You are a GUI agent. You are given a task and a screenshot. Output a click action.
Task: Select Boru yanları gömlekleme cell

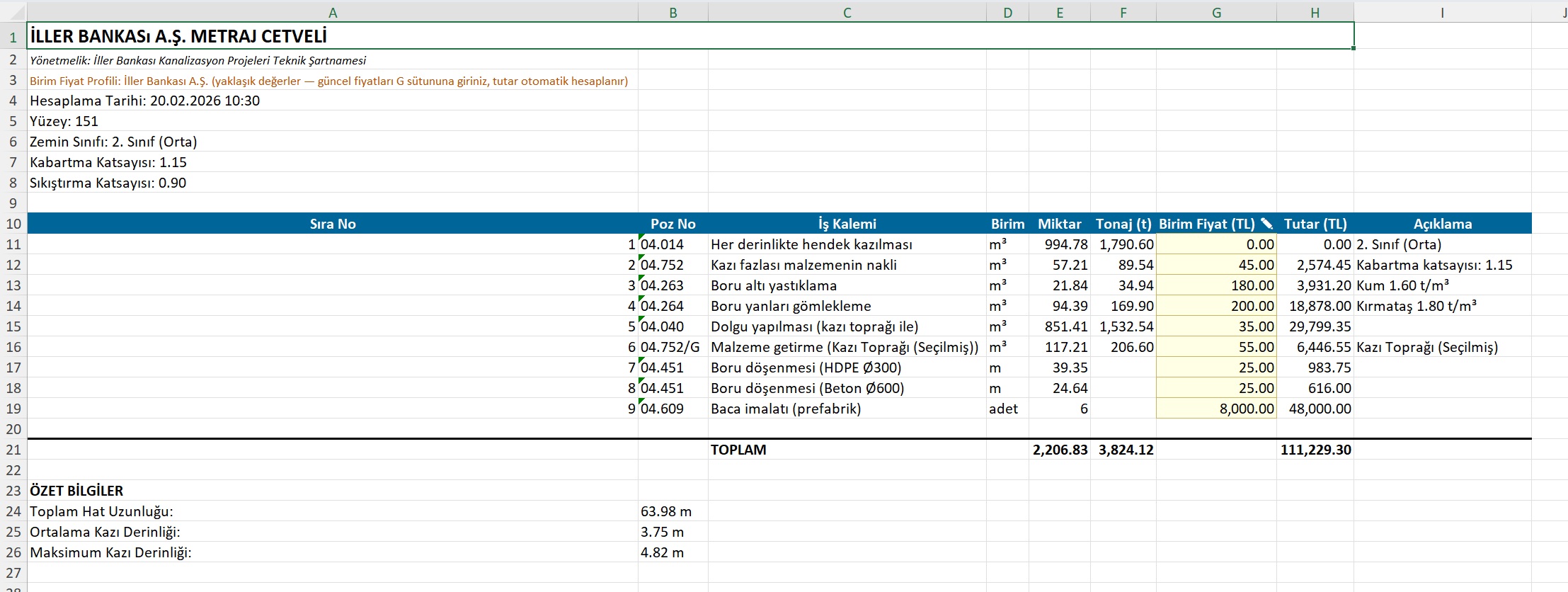click(847, 306)
